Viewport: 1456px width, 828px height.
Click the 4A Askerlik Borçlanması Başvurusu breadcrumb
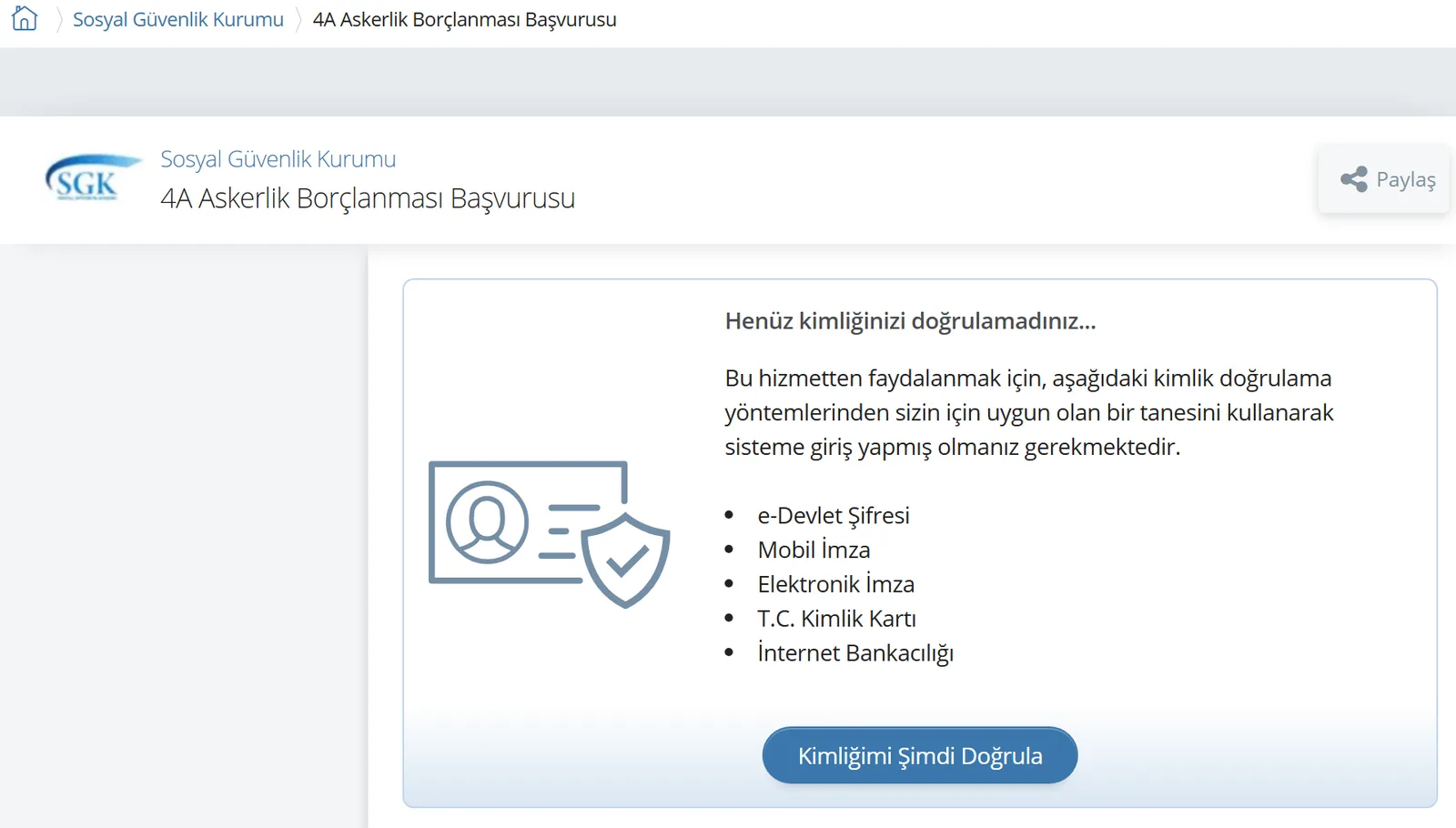click(x=464, y=19)
